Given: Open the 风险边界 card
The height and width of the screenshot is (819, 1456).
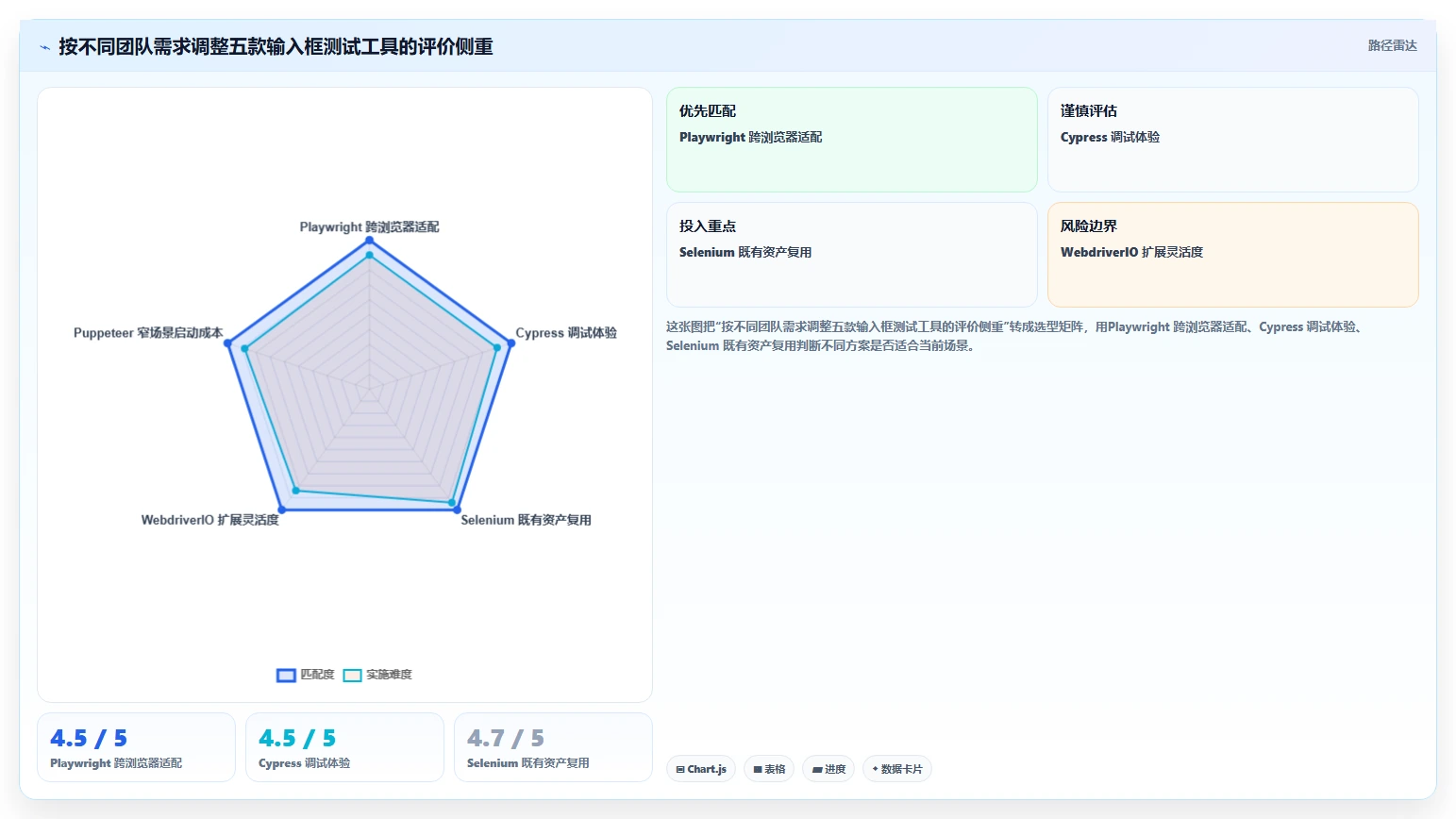Looking at the screenshot, I should tap(1232, 255).
